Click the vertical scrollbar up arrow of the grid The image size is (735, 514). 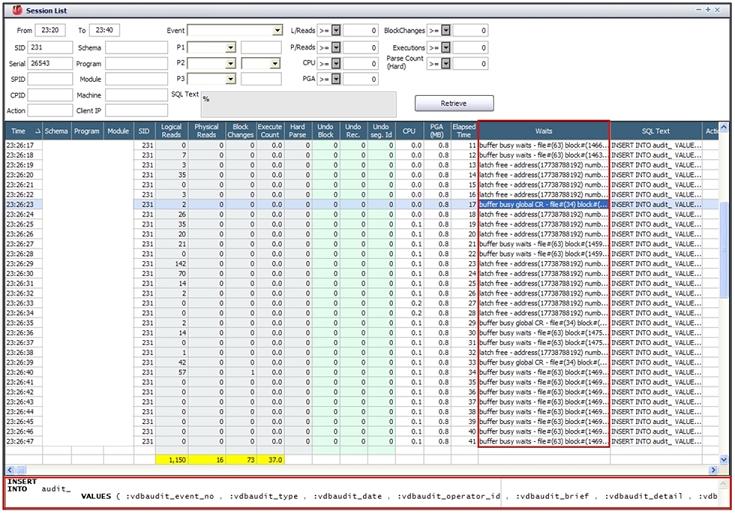click(x=723, y=127)
